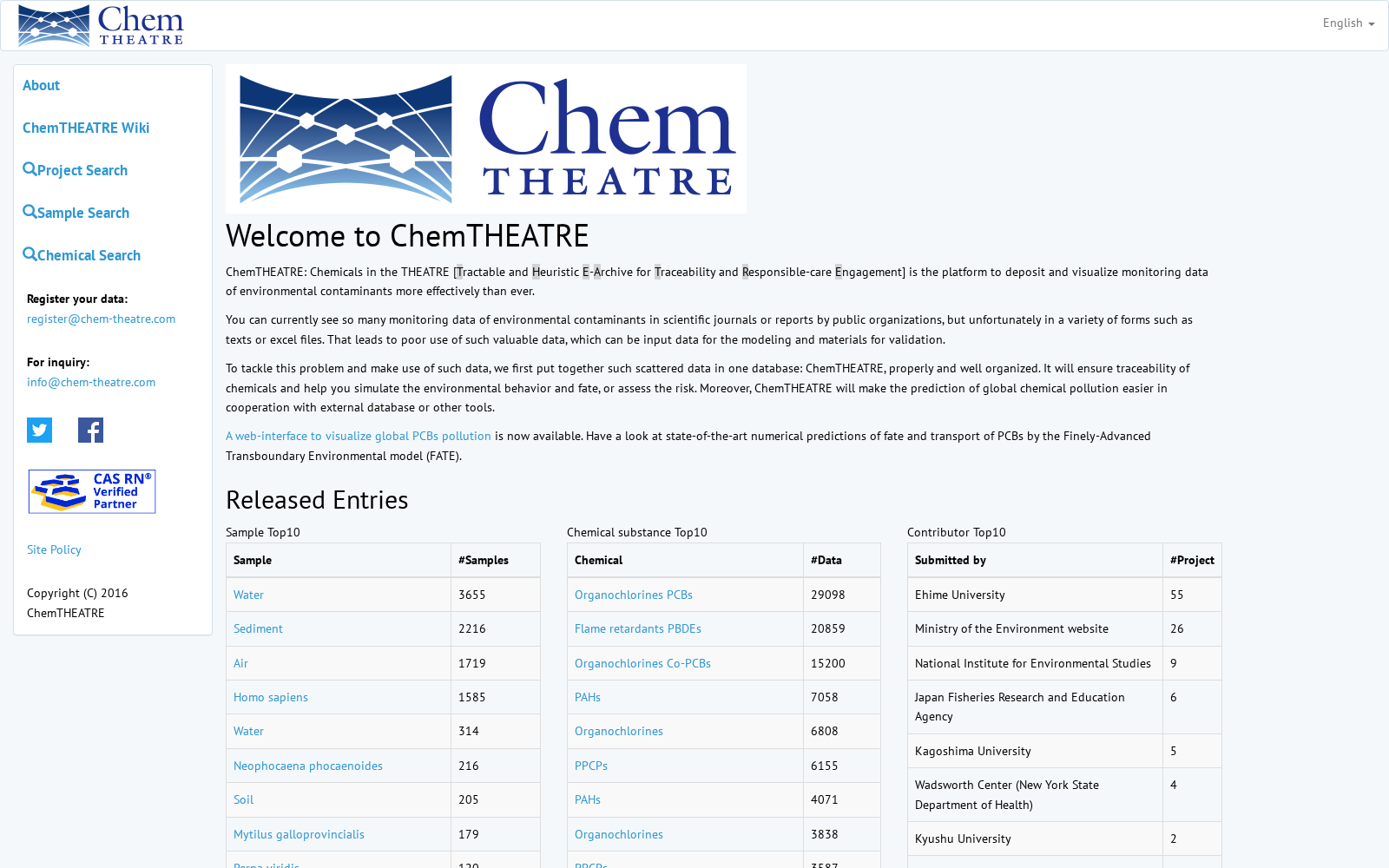Viewport: 1389px width, 868px height.
Task: Open the Twitter icon link
Action: 39,430
